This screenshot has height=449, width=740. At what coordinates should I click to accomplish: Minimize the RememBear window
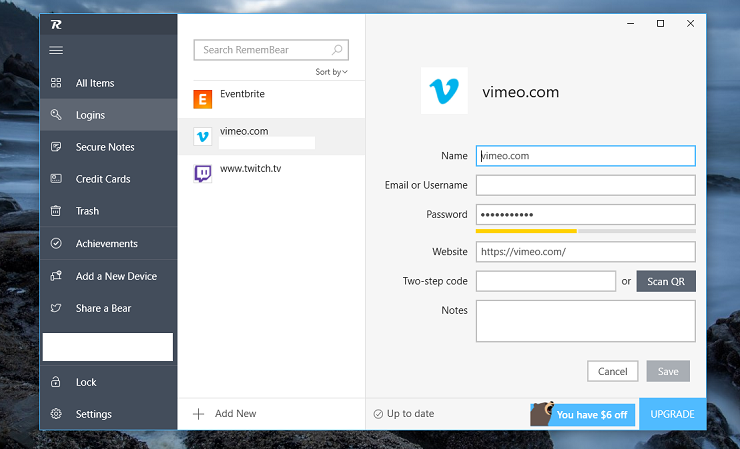pos(630,24)
